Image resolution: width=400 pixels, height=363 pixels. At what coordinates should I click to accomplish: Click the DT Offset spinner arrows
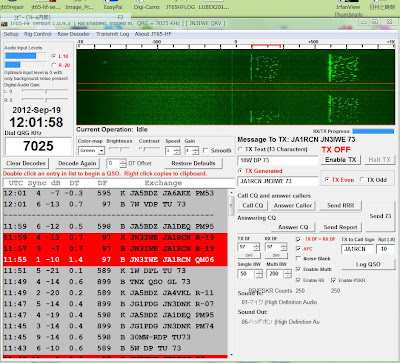pyautogui.click(x=123, y=164)
